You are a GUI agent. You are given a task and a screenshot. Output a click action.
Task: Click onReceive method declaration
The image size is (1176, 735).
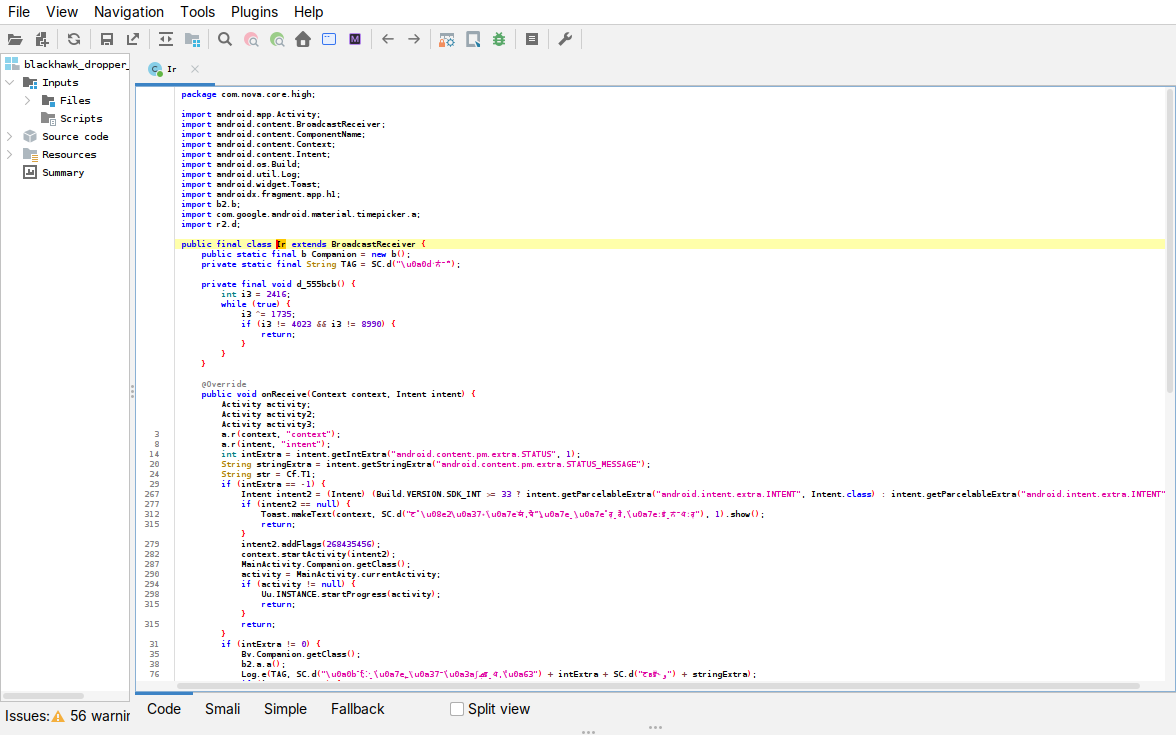[x=338, y=394]
